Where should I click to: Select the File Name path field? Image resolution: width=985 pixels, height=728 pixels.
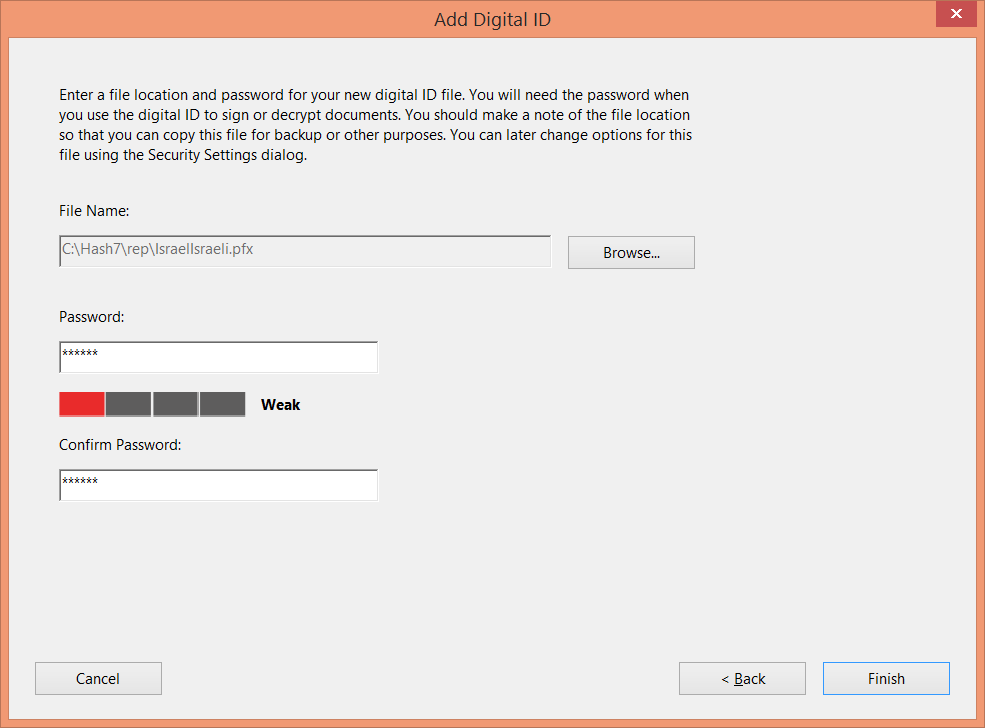(305, 251)
